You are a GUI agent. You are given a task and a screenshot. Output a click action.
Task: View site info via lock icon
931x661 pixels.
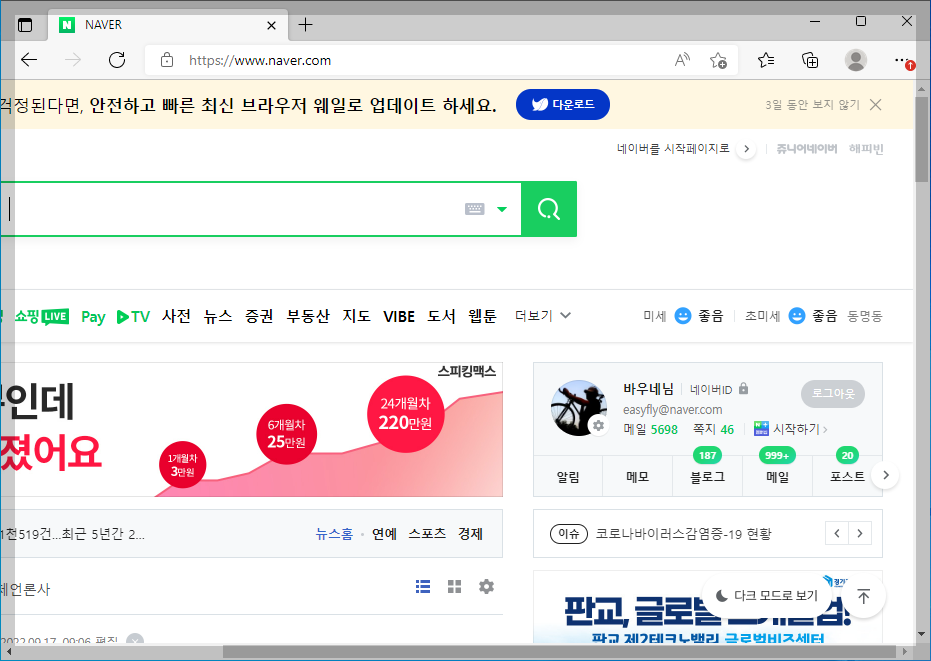(167, 60)
